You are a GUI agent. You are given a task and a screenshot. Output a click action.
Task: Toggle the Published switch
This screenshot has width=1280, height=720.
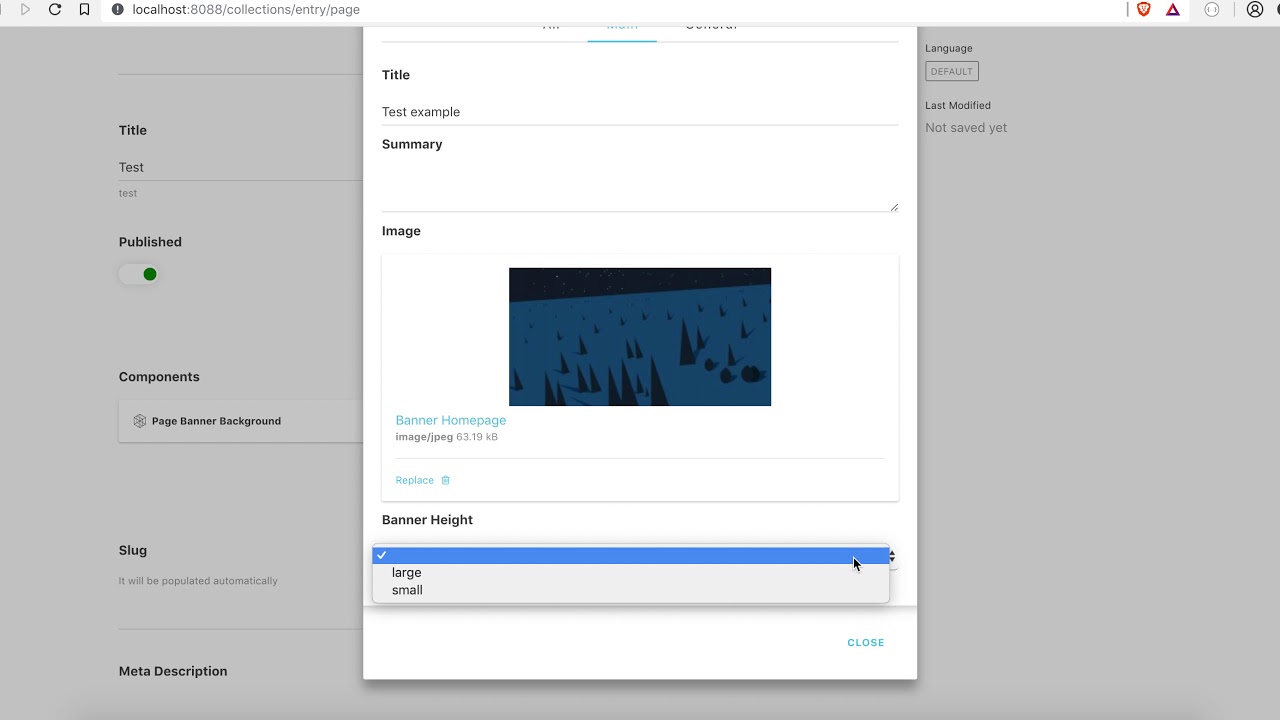point(139,274)
